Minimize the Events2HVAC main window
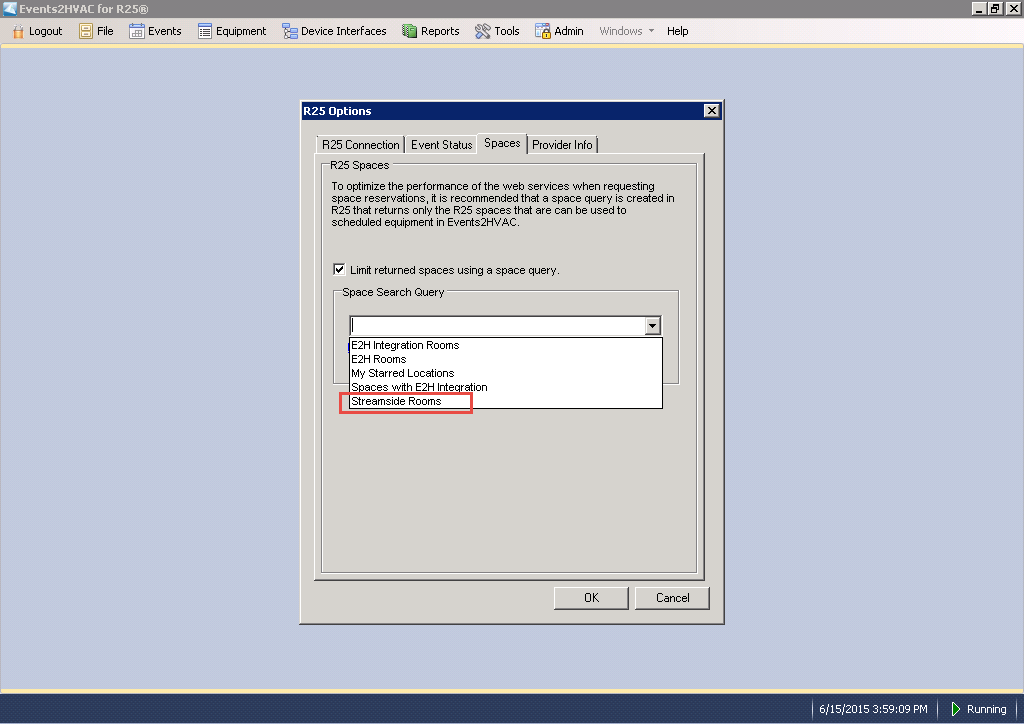1024x724 pixels. click(x=979, y=8)
